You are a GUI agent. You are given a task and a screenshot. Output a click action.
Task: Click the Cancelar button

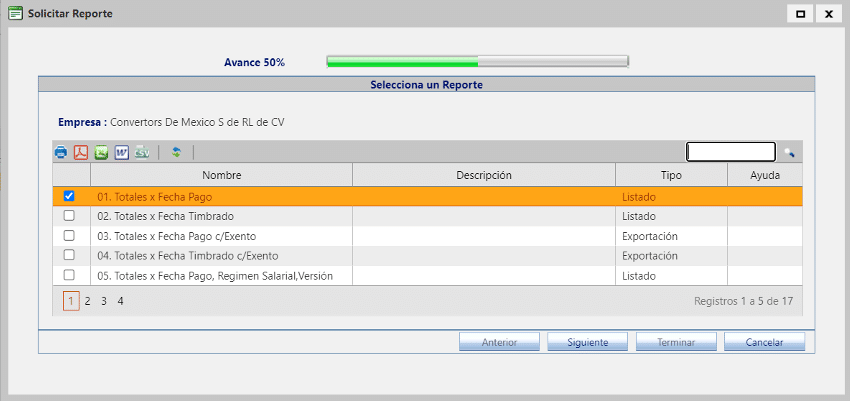[x=764, y=342]
